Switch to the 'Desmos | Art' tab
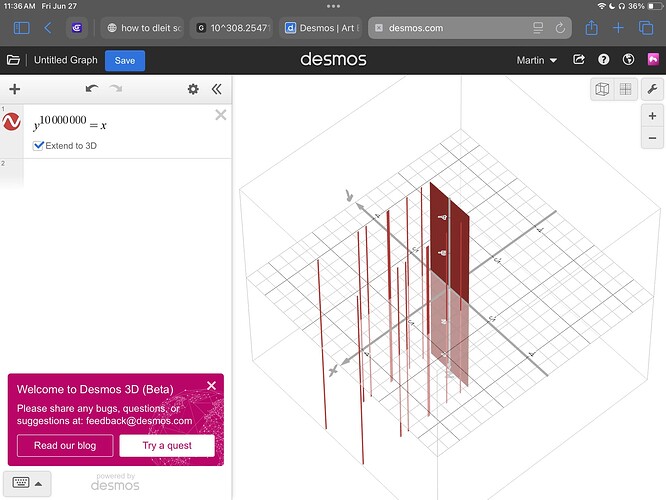This screenshot has height=500, width=666. [x=322, y=28]
